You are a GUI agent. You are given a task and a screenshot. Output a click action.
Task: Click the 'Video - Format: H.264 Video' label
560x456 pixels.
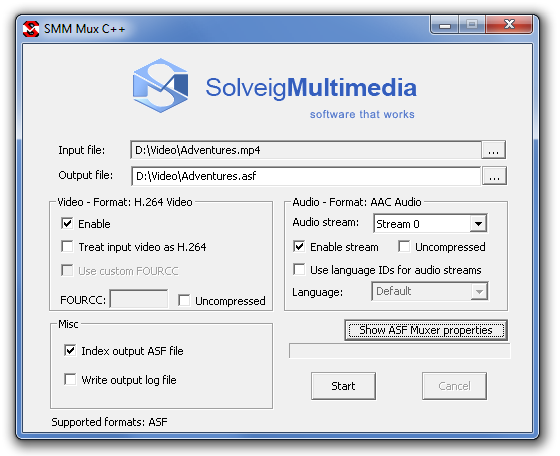point(125,202)
